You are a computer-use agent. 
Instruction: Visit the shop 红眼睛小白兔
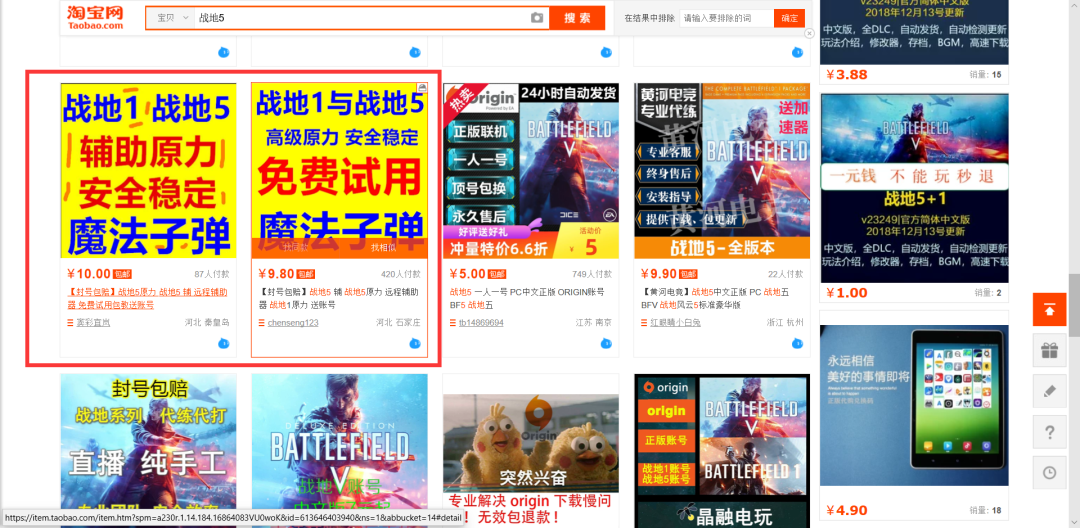(676, 323)
